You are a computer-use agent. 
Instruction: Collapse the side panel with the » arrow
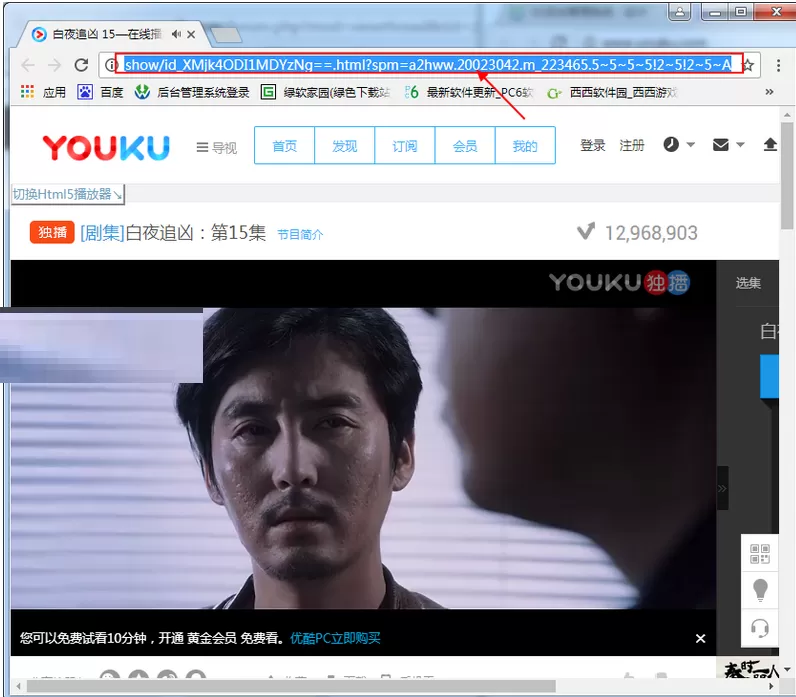pyautogui.click(x=722, y=488)
